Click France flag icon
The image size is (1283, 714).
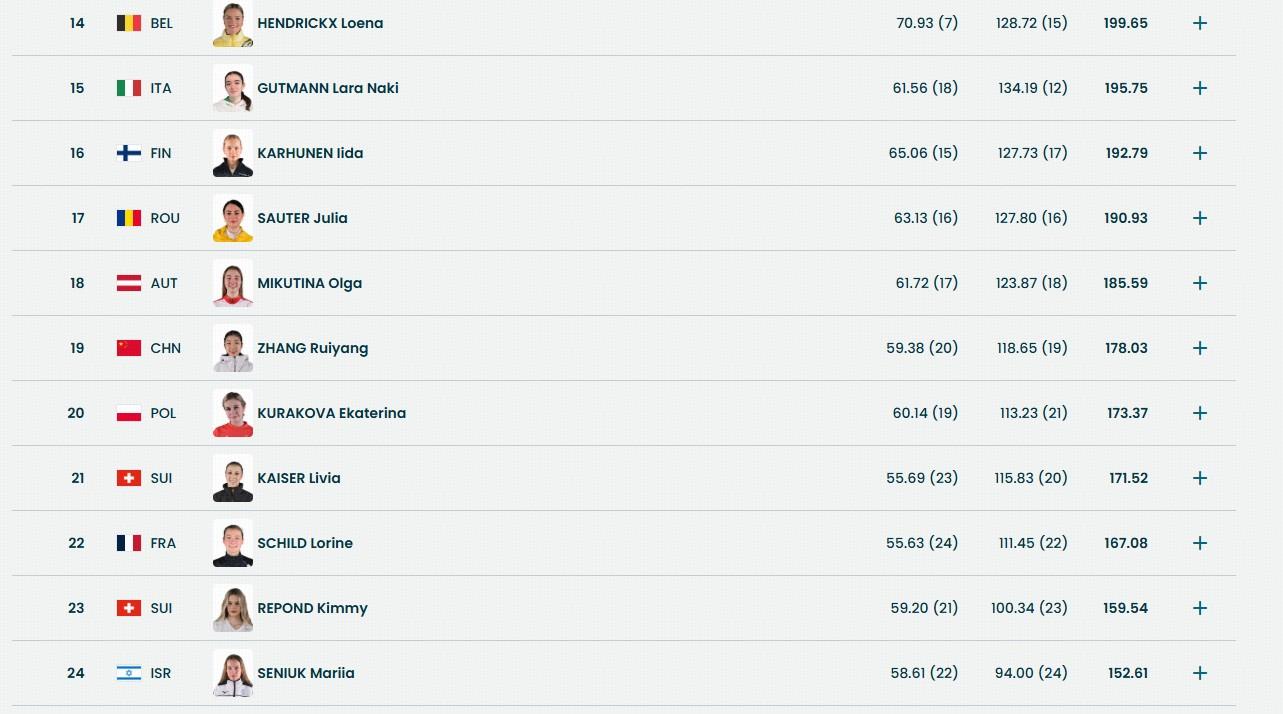point(129,543)
